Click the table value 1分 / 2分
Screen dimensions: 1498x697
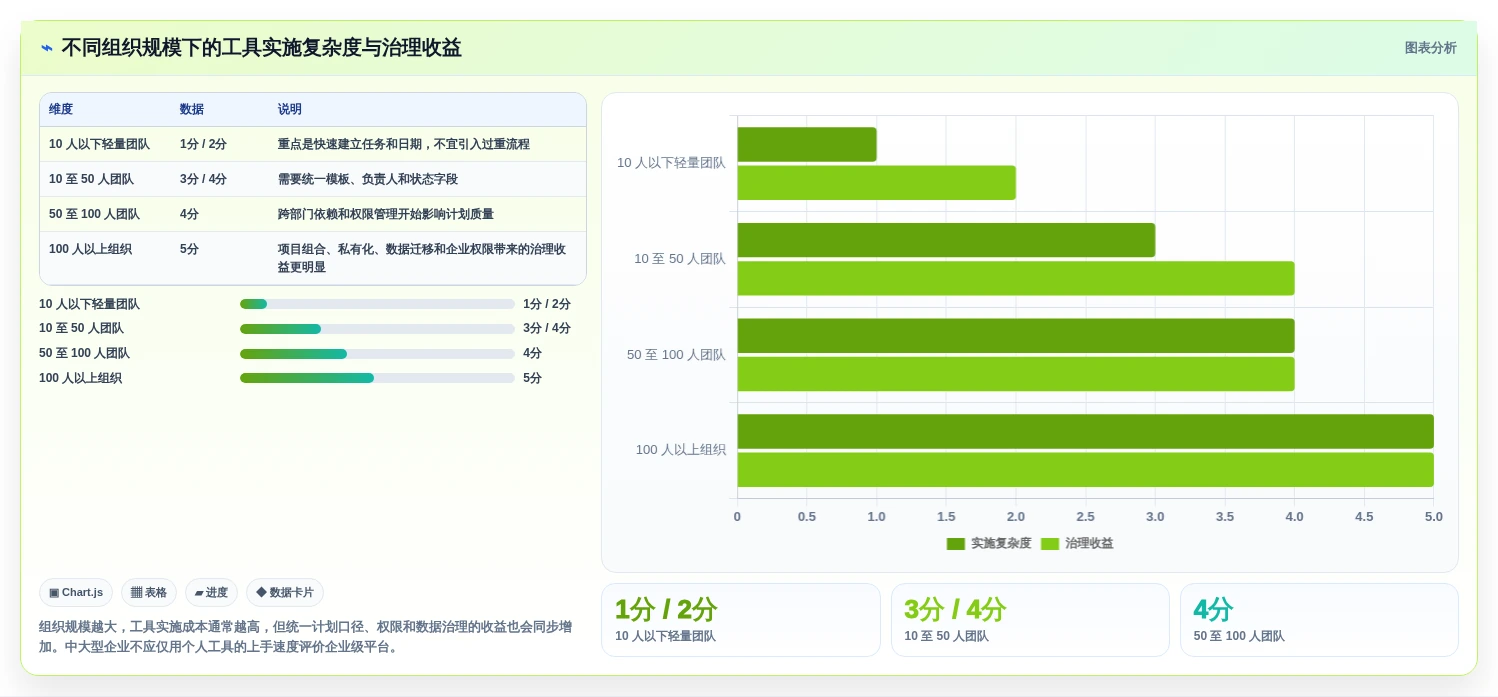pos(203,144)
